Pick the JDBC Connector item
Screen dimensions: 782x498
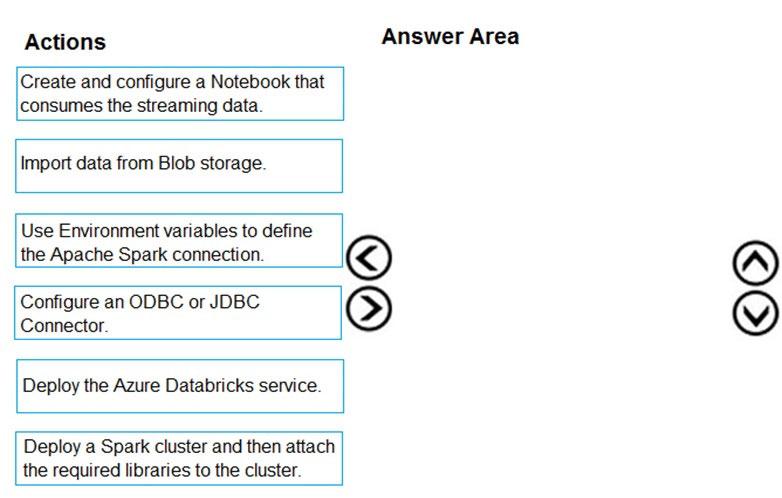point(178,313)
